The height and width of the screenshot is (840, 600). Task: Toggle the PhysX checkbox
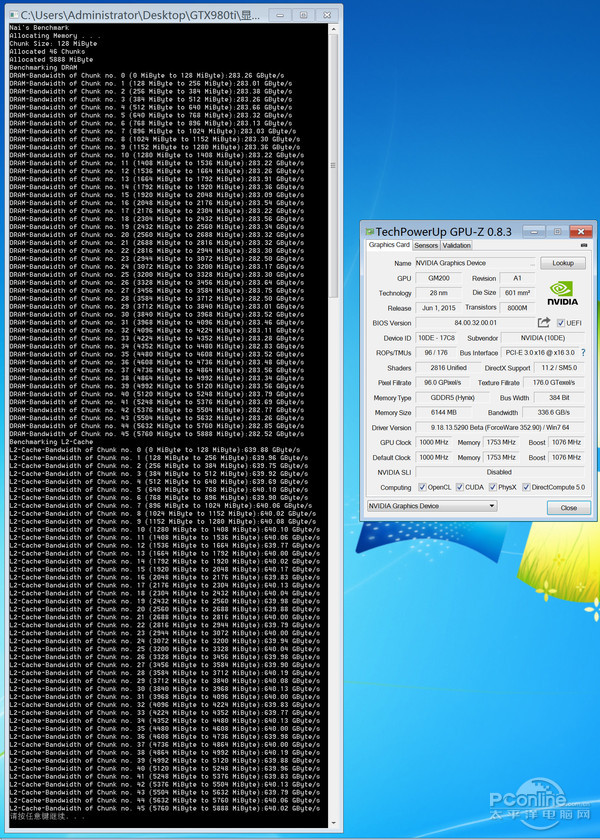point(493,487)
